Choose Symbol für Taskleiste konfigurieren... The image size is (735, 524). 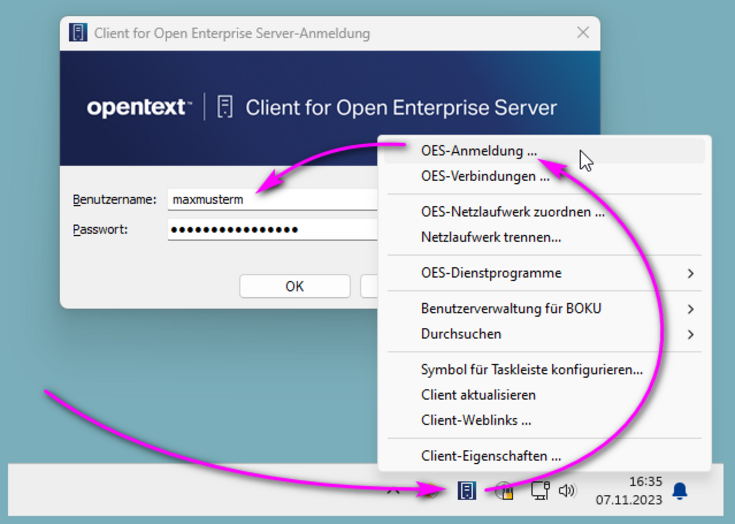[x=544, y=369]
